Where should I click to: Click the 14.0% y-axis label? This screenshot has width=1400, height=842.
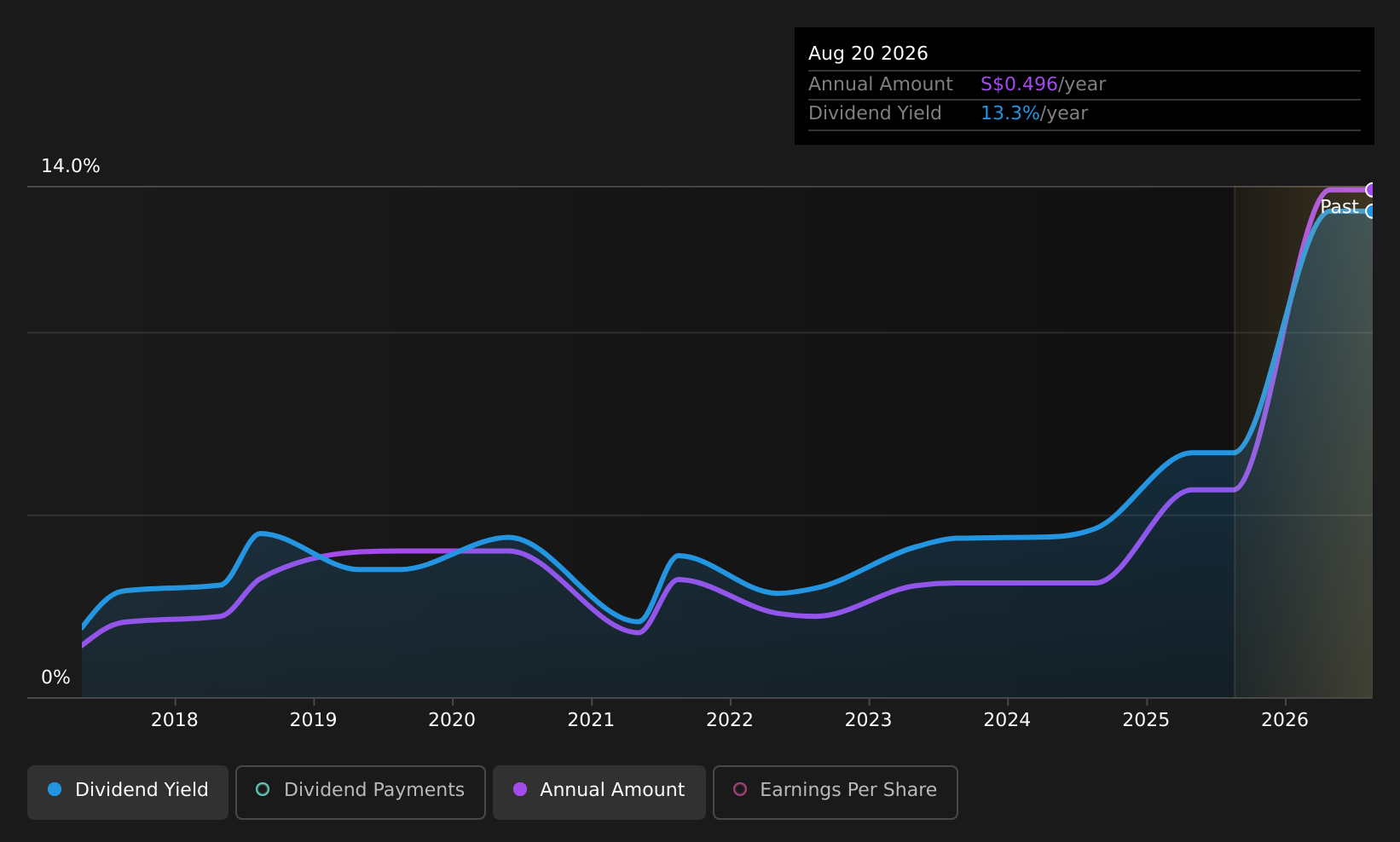coord(71,166)
